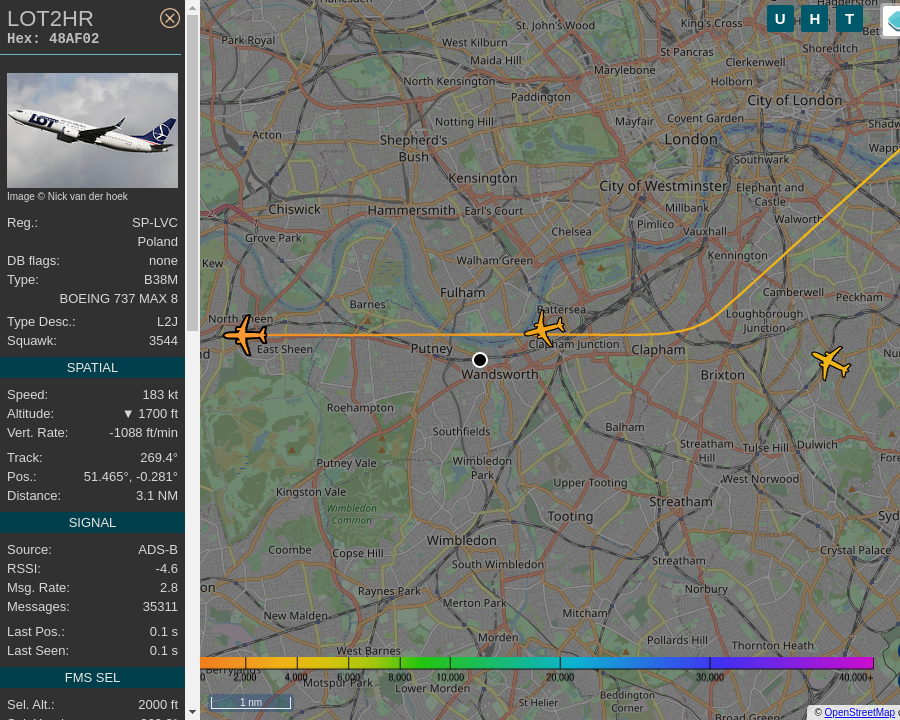Click the 30,000 mark on altitude color legend
The image size is (900, 720).
click(710, 678)
